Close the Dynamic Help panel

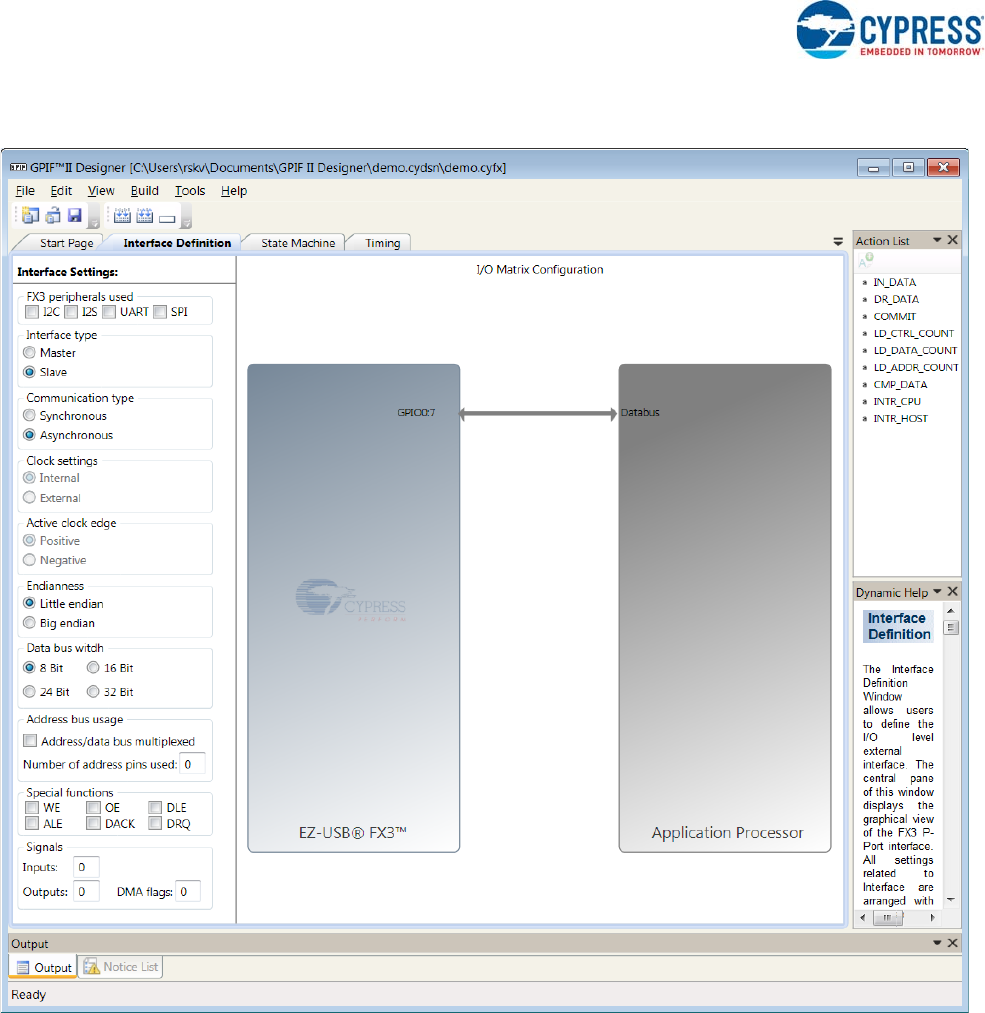click(x=952, y=591)
